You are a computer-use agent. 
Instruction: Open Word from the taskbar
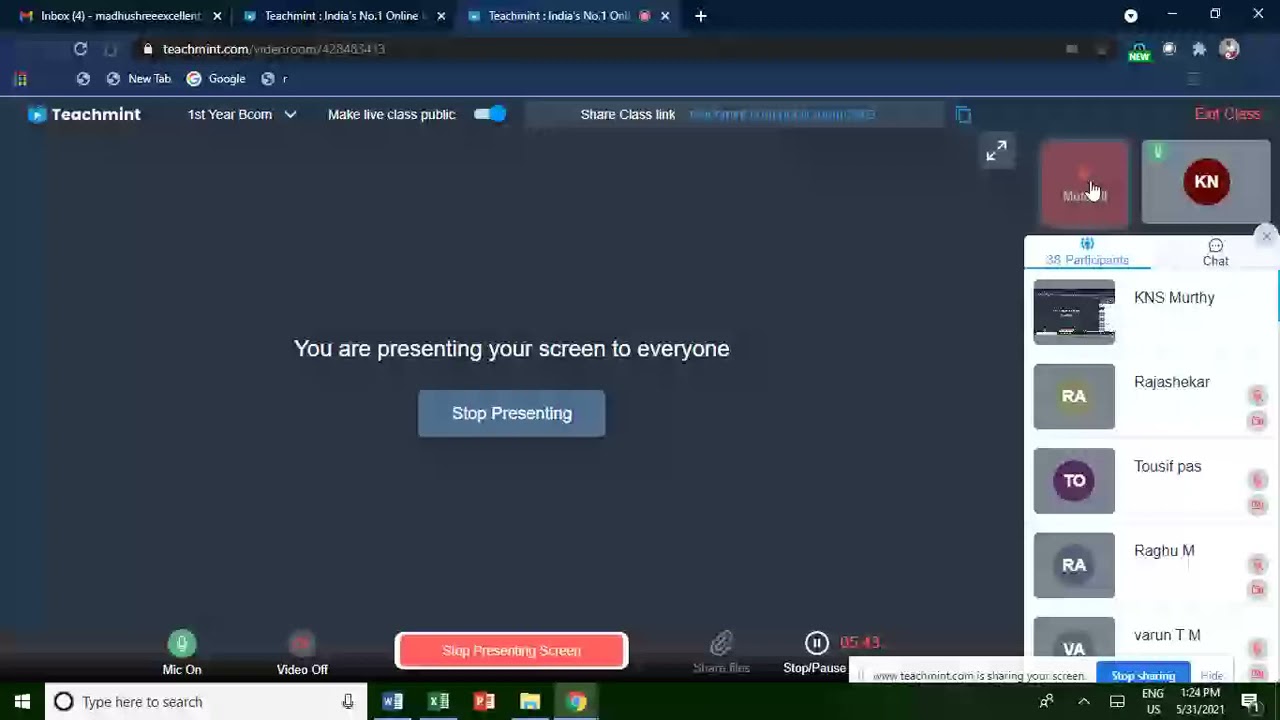pos(392,702)
